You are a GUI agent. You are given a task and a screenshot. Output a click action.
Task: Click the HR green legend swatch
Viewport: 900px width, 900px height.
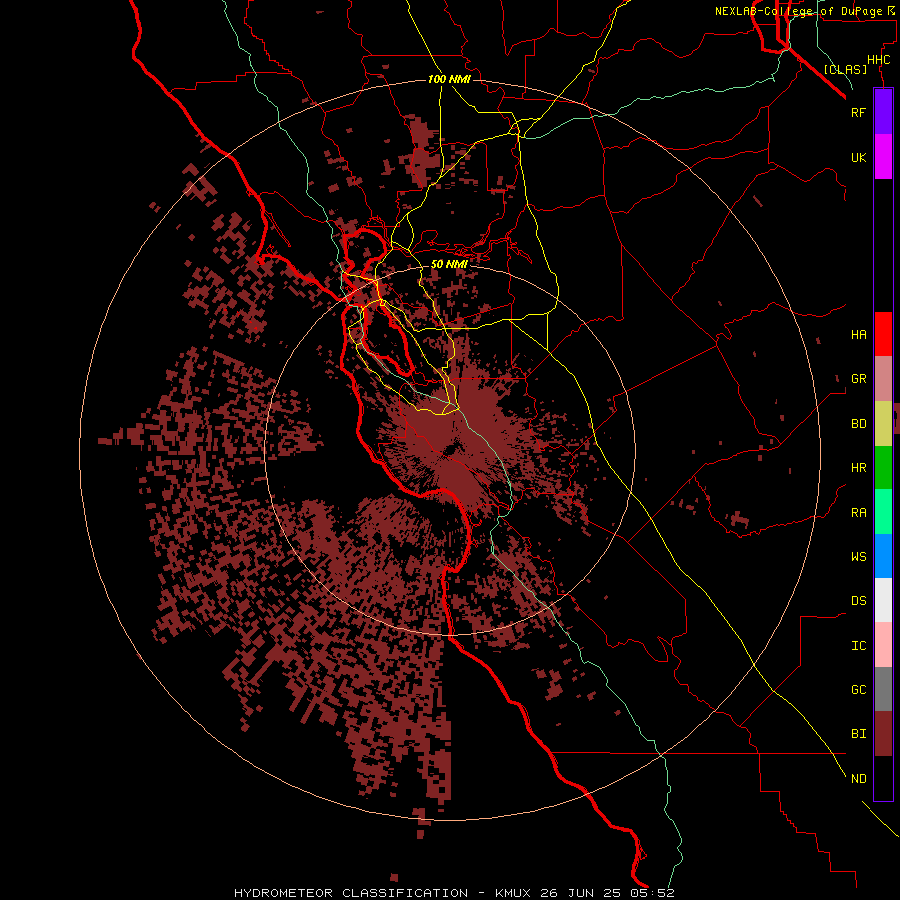(883, 468)
